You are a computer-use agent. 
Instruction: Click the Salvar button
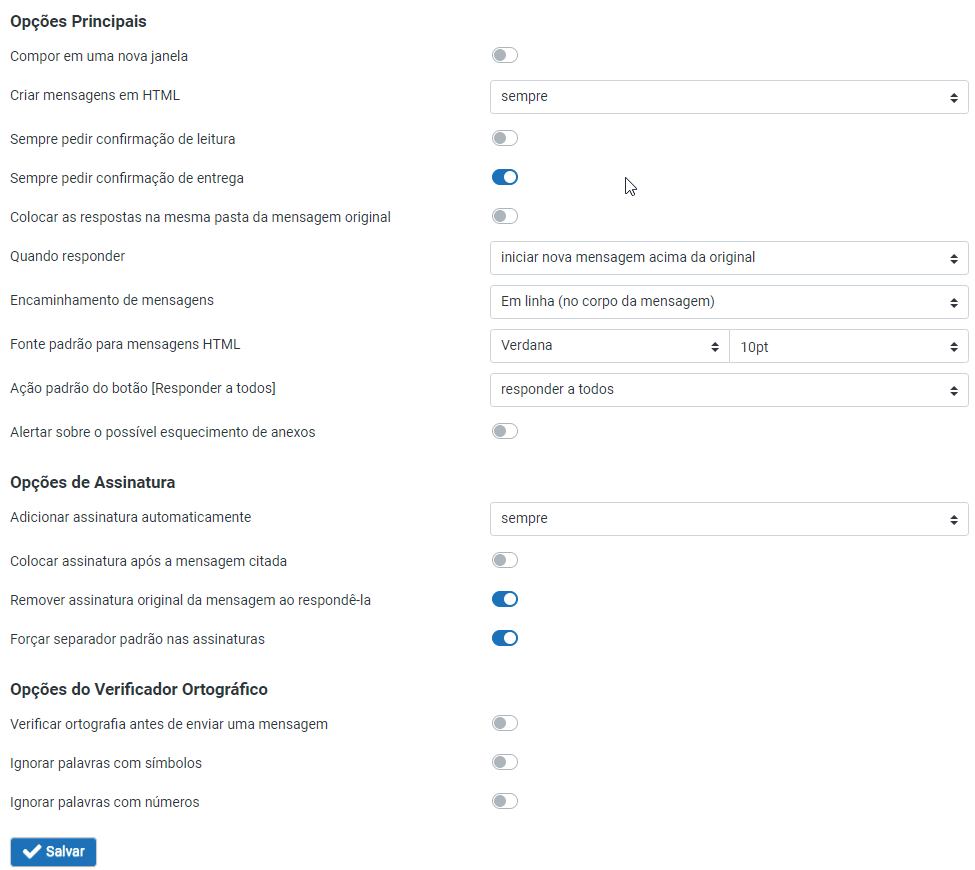click(x=53, y=852)
